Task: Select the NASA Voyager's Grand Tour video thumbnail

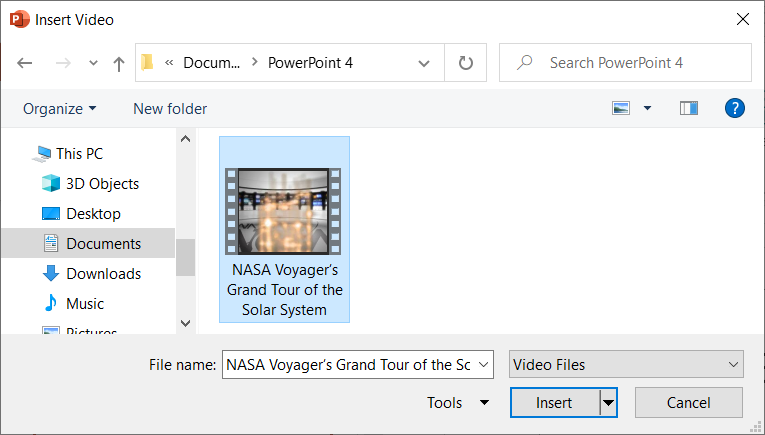Action: [283, 211]
